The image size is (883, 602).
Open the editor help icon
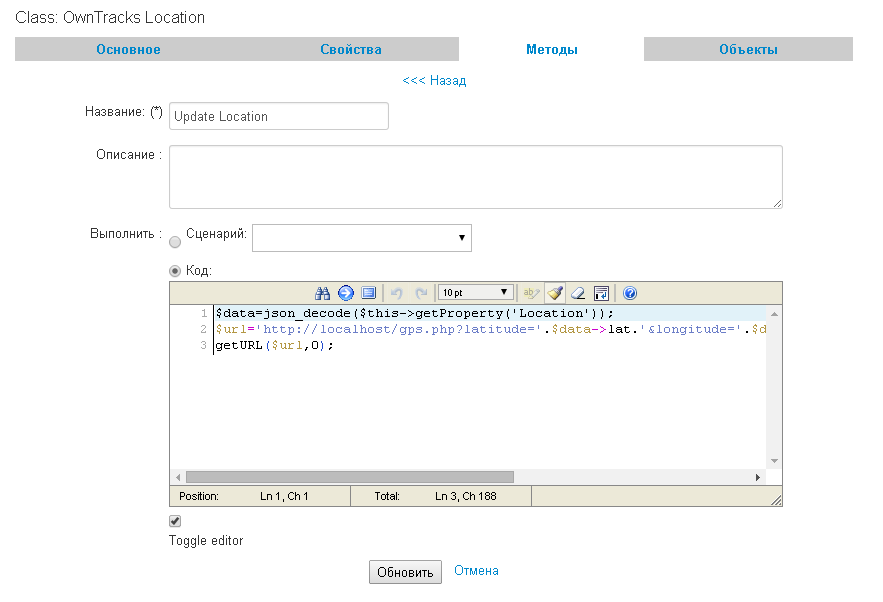point(630,293)
